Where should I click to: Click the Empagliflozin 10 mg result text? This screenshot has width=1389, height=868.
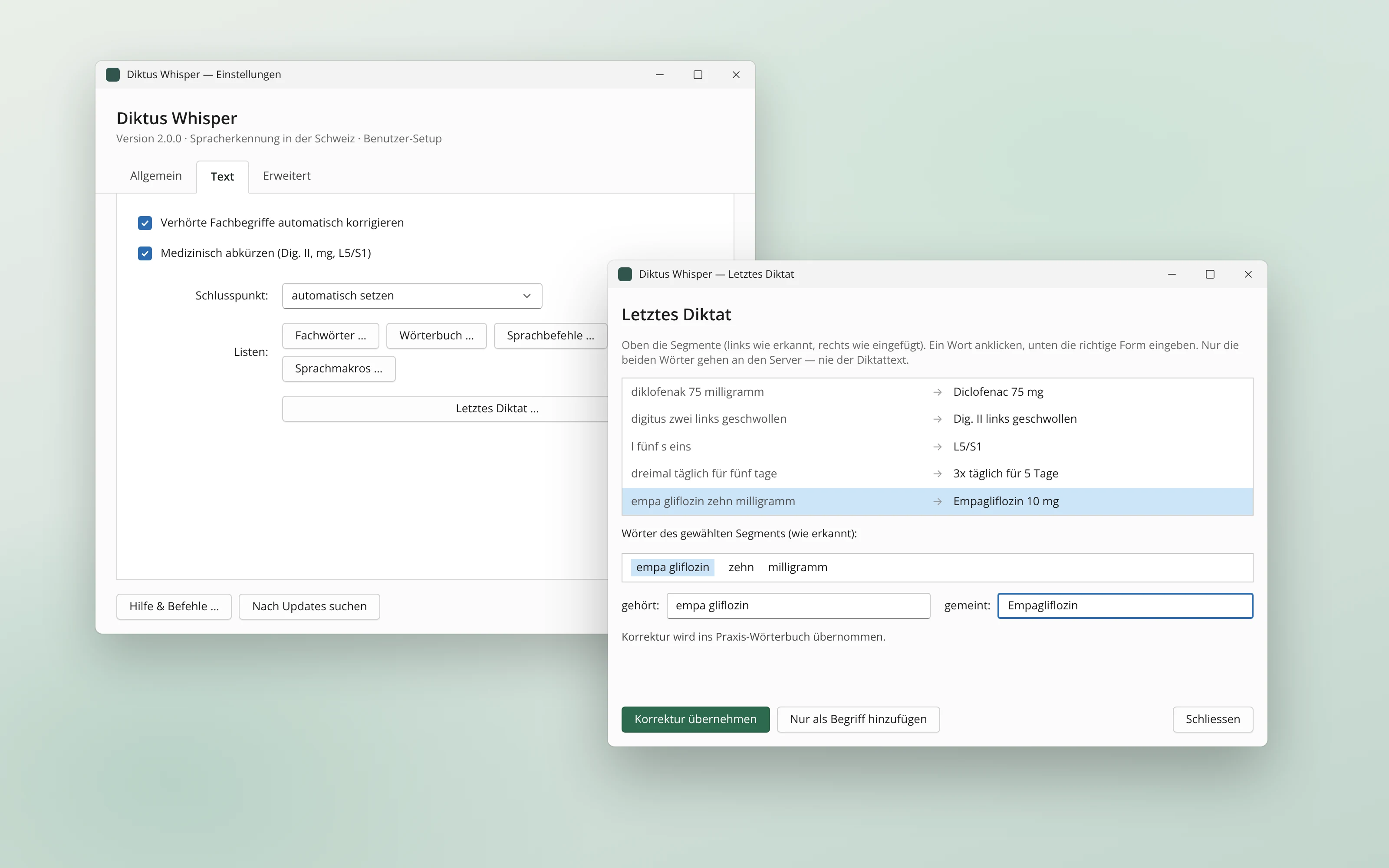coord(1006,501)
